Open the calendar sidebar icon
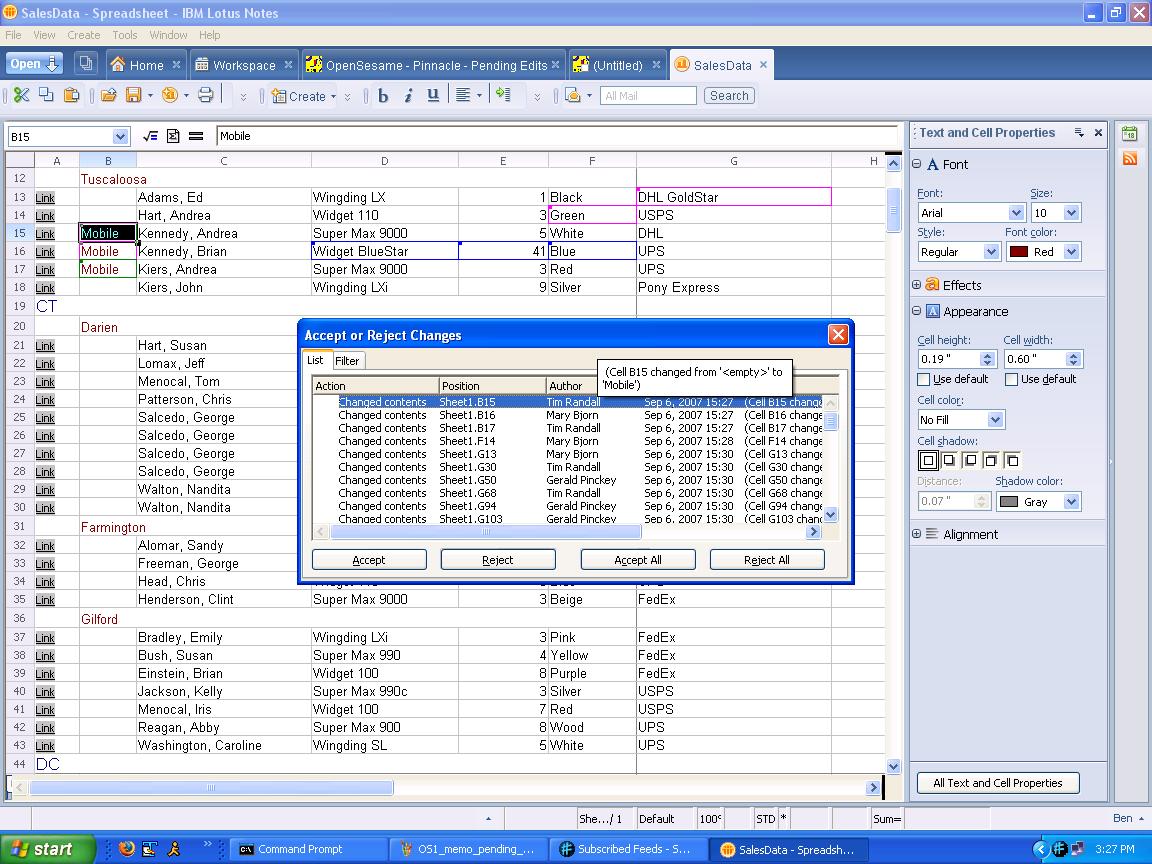The width and height of the screenshot is (1152, 864). click(x=1130, y=134)
